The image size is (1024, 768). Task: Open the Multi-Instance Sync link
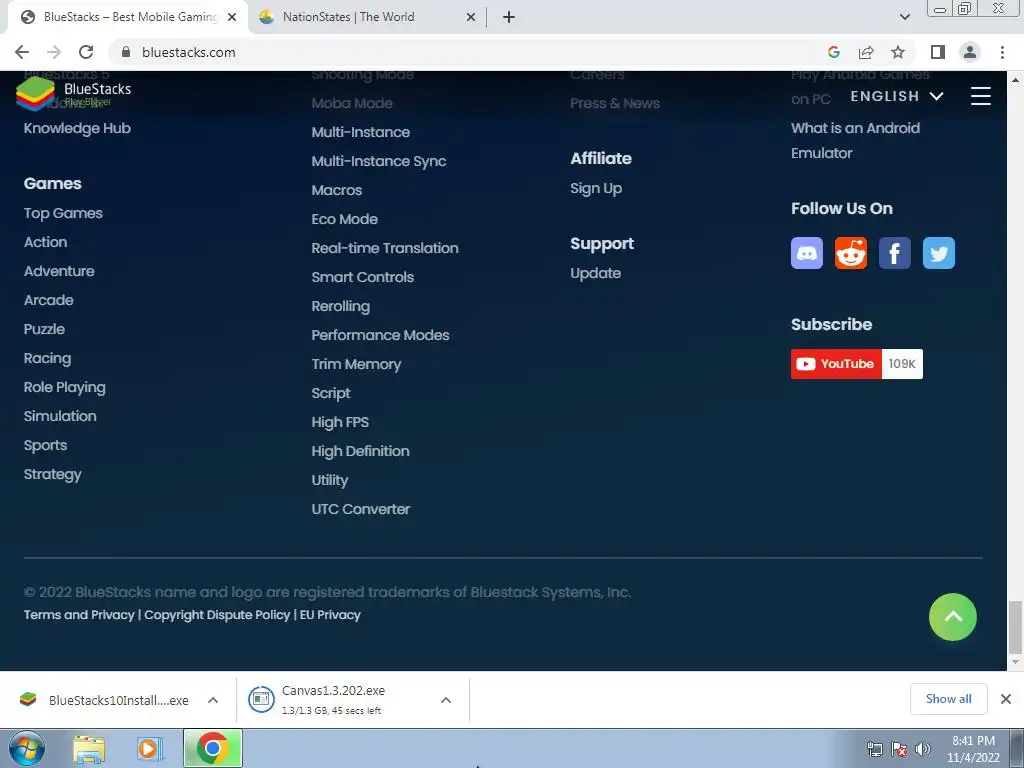pyautogui.click(x=379, y=161)
